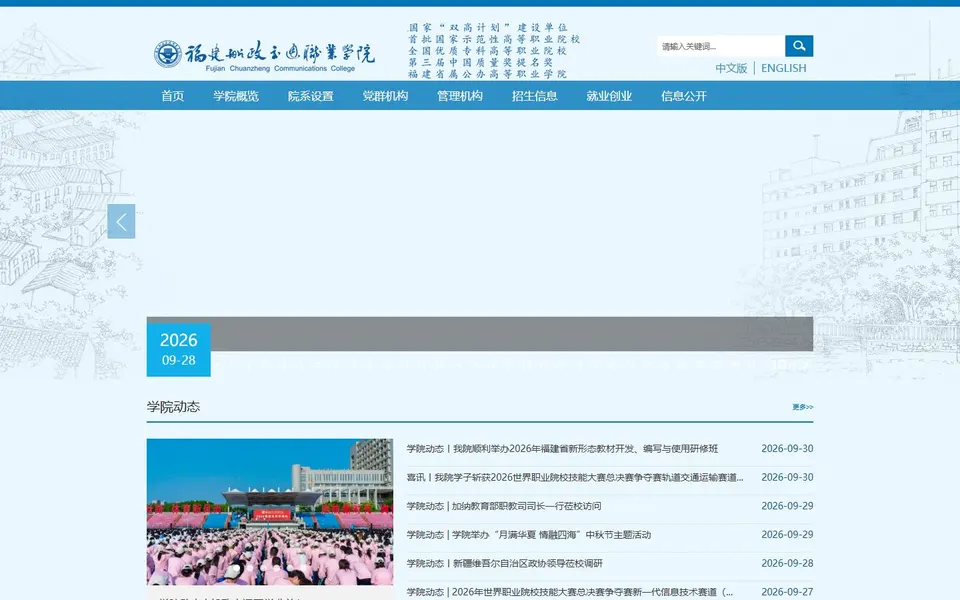The image size is (960, 600).
Task: Click date 2026-09-27 beside 信息技术赛道 news
Action: [x=787, y=591]
